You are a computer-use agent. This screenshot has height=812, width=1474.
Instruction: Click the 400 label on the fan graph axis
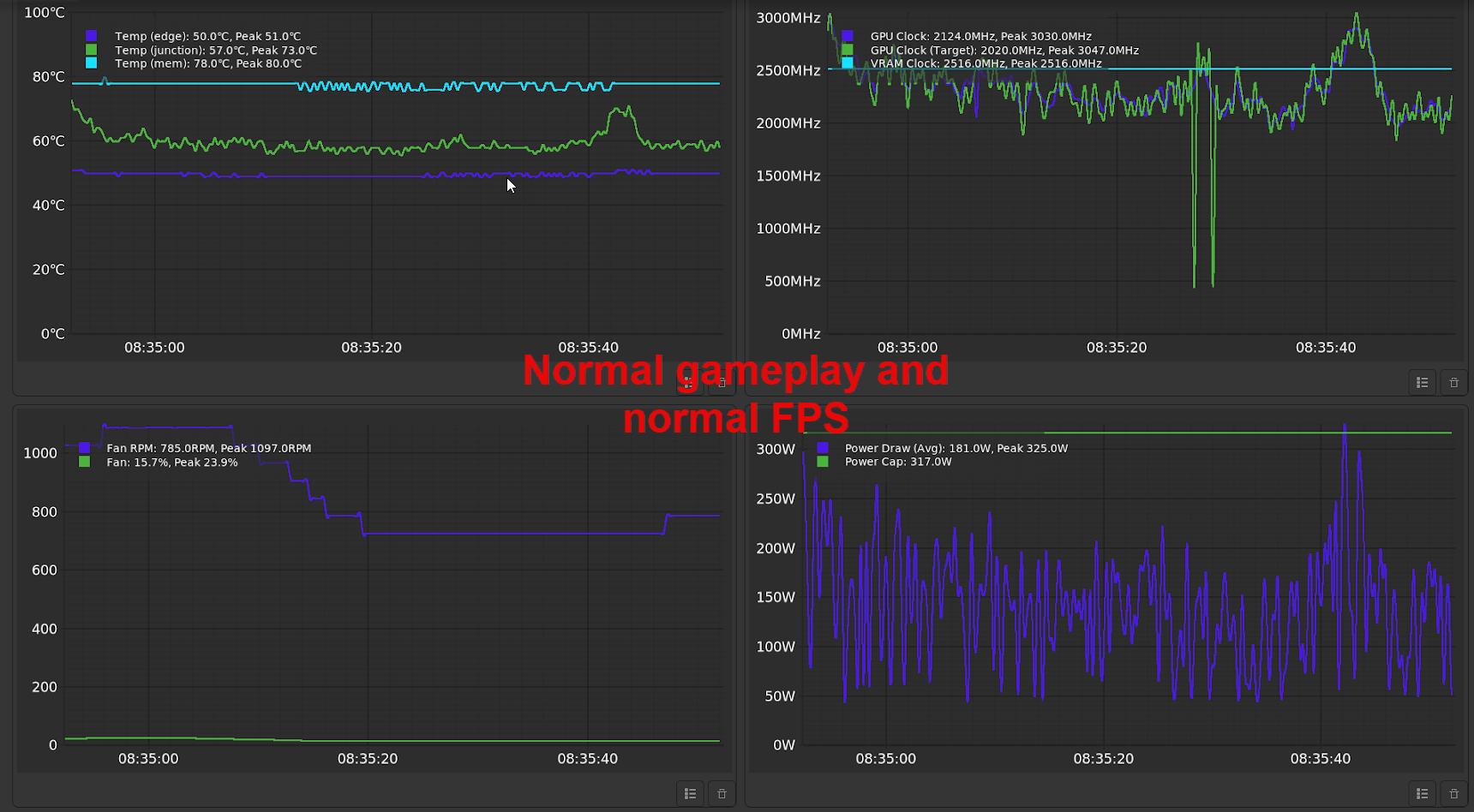pyautogui.click(x=45, y=629)
